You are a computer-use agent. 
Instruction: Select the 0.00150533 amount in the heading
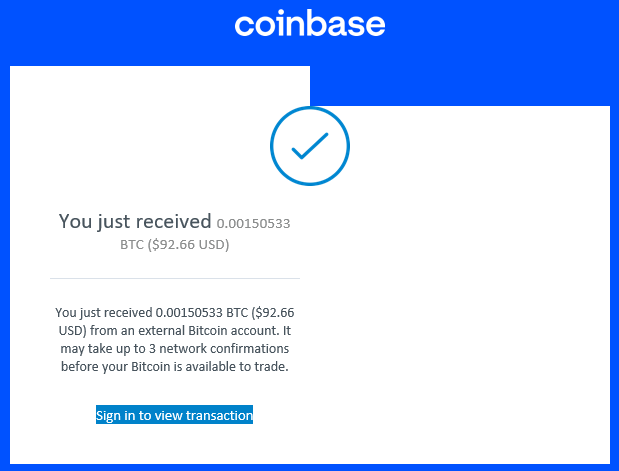253,223
